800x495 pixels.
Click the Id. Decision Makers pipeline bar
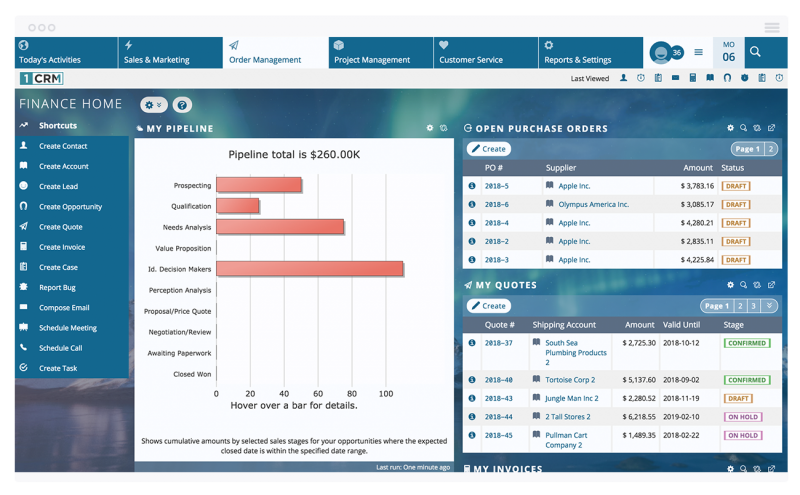(310, 269)
